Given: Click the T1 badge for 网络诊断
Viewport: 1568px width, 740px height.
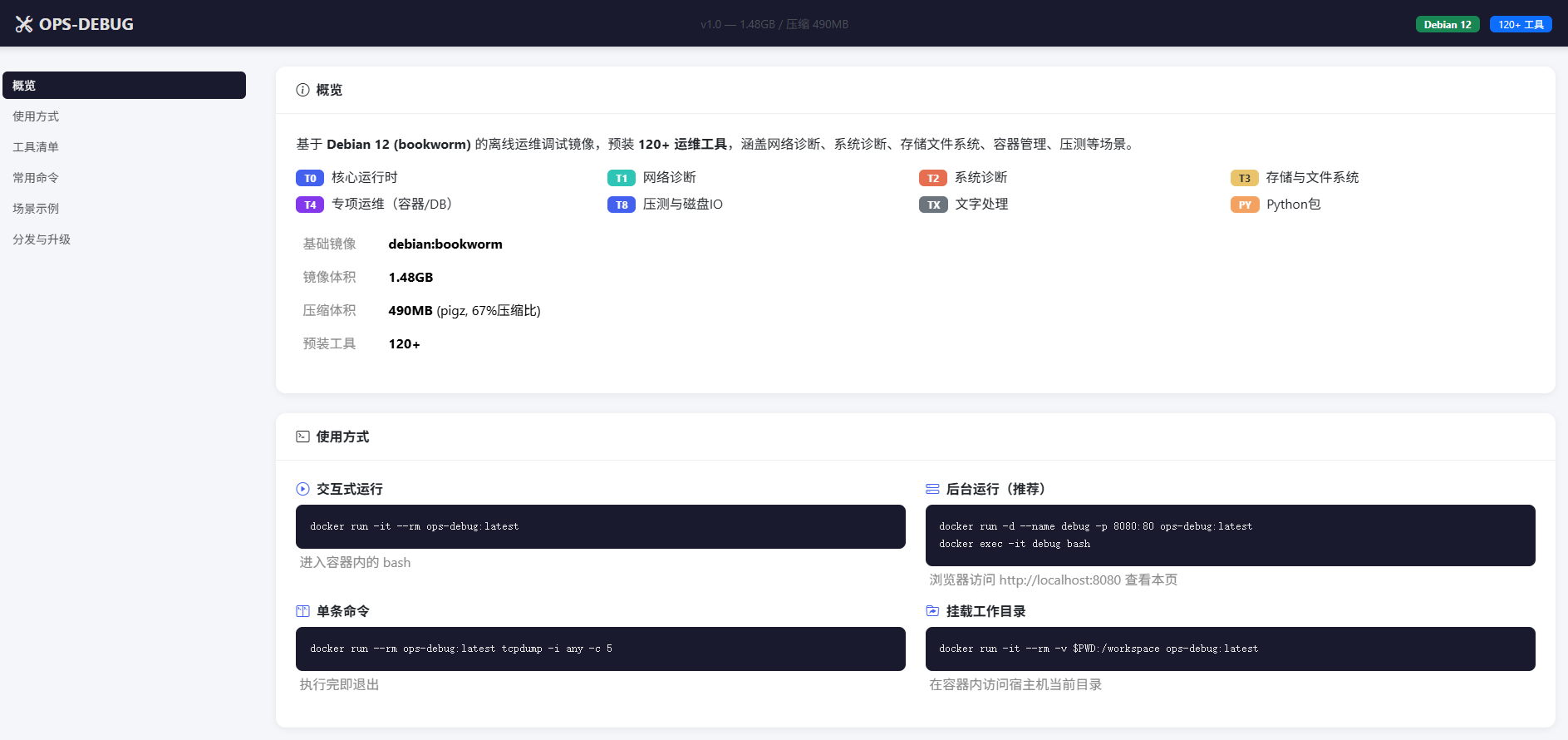Looking at the screenshot, I should click(x=622, y=178).
